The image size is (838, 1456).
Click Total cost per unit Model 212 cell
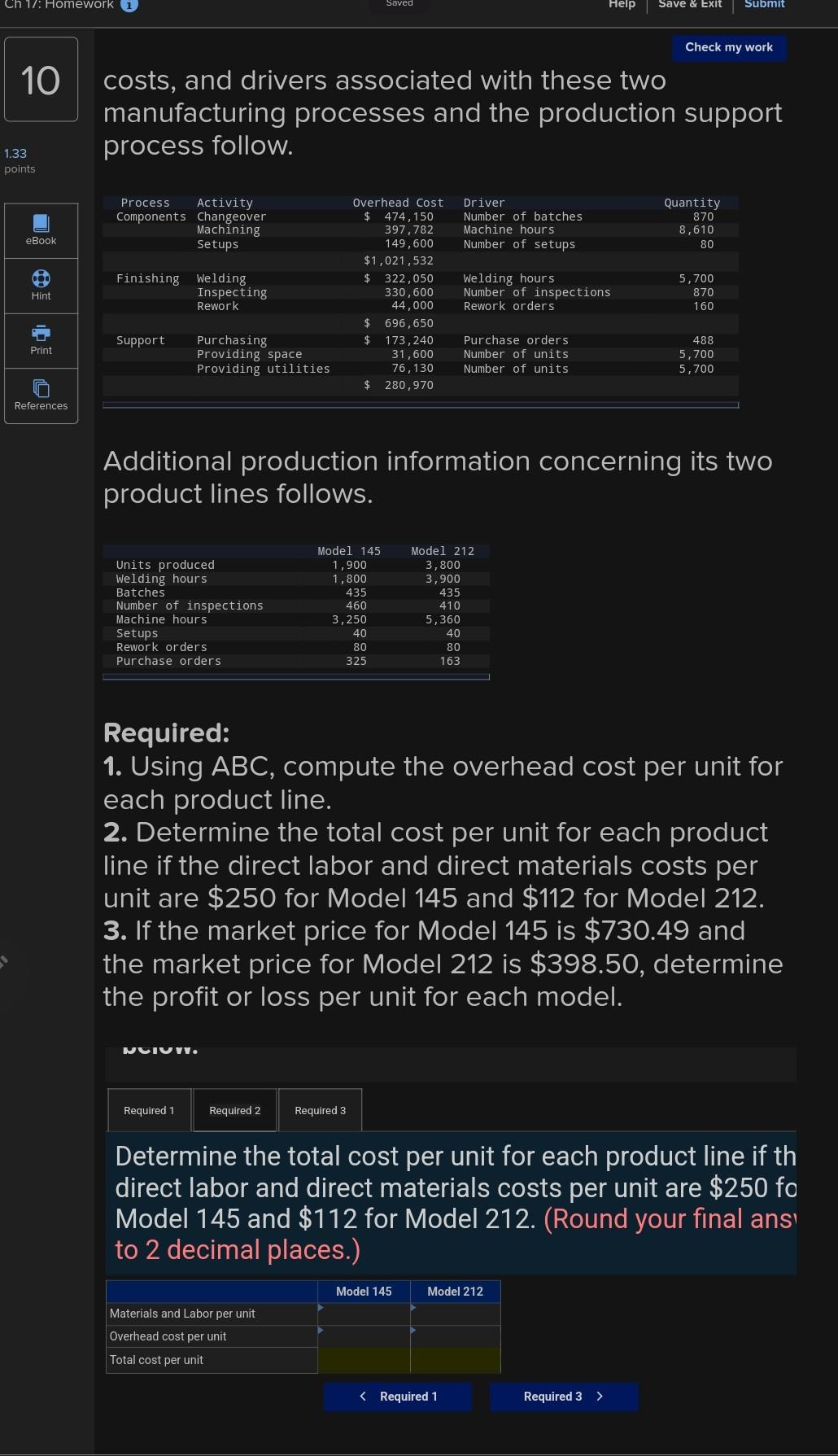pyautogui.click(x=456, y=1360)
